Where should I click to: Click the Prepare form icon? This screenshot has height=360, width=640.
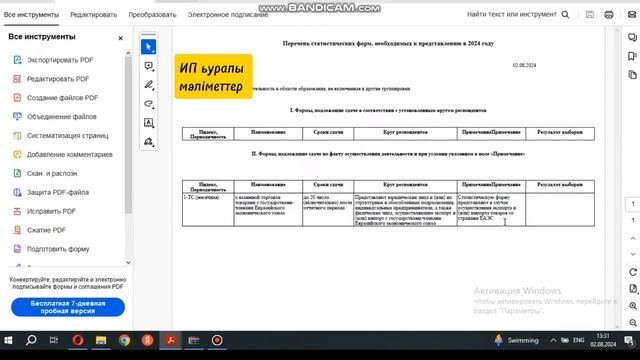click(x=17, y=249)
